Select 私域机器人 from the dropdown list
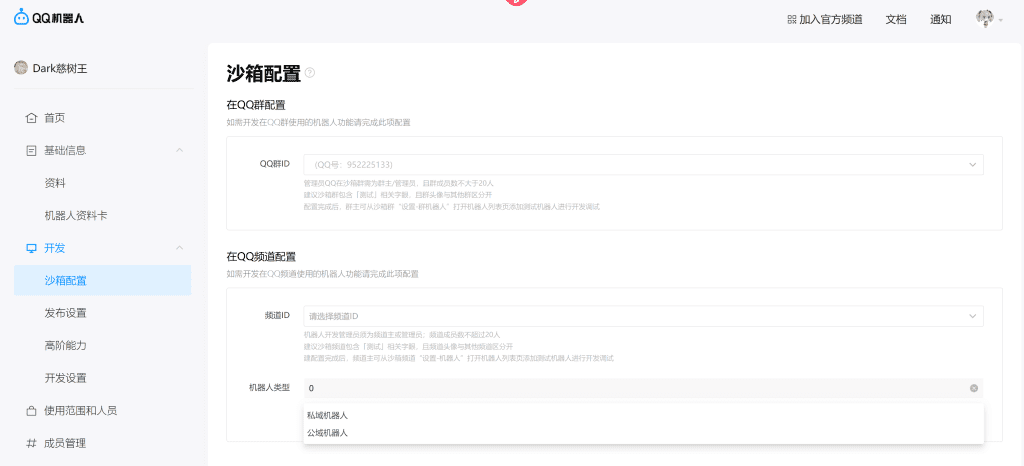The image size is (1024, 466). click(x=328, y=415)
